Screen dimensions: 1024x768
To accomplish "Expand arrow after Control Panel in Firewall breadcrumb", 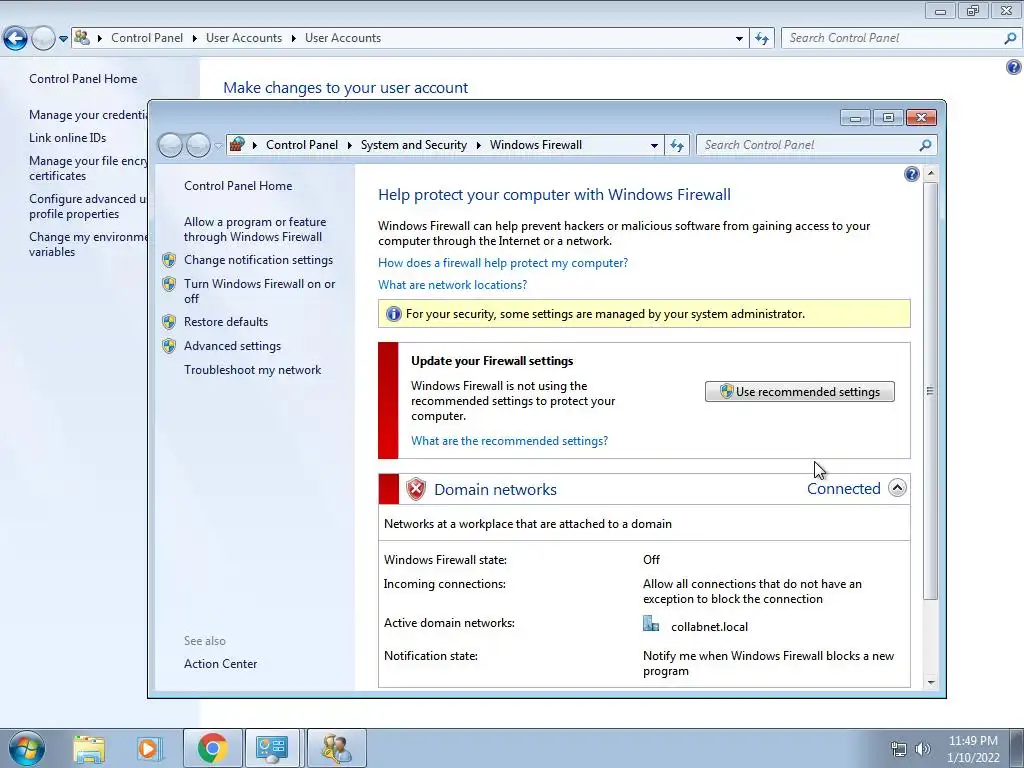I will point(349,145).
